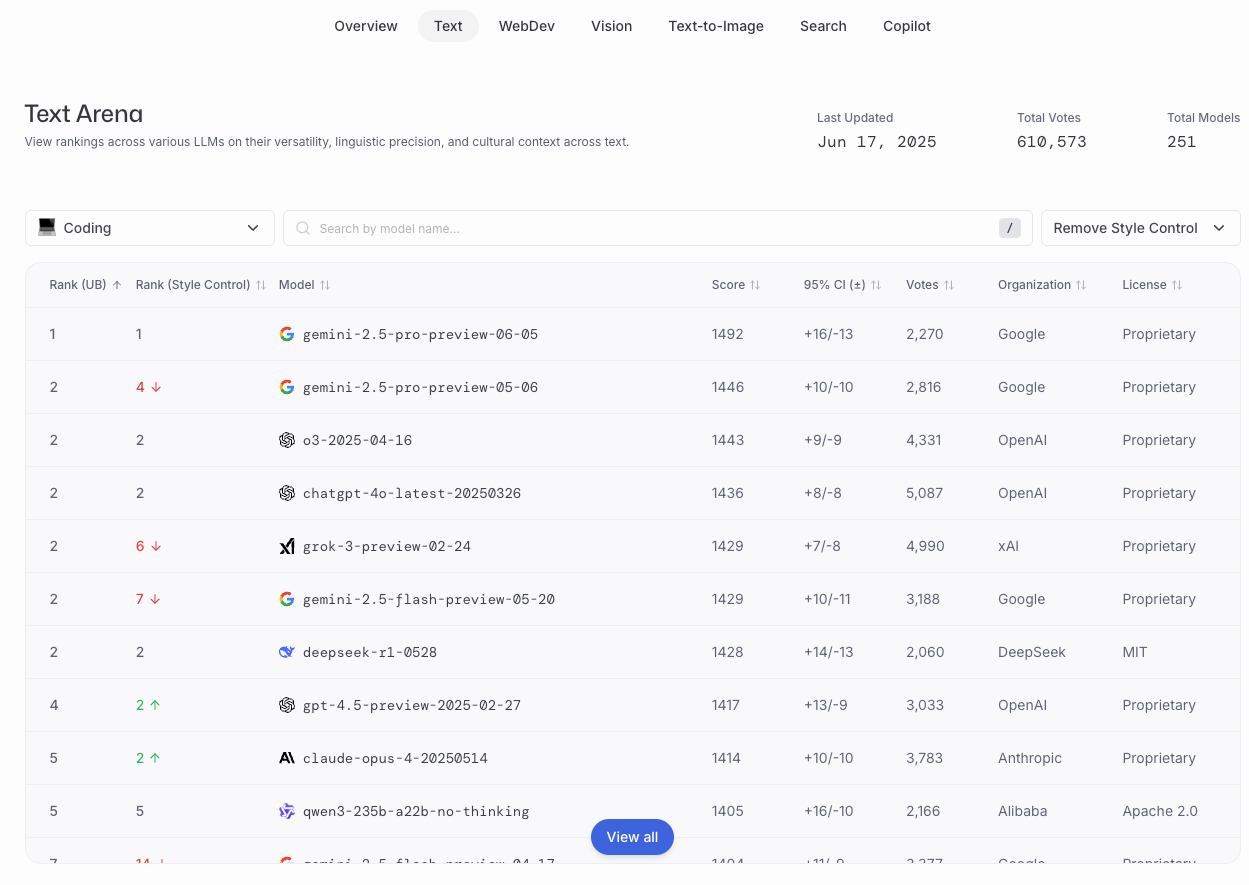Viewport: 1249px width, 885px height.
Task: Click the xAI organization cell
Action: click(1009, 546)
